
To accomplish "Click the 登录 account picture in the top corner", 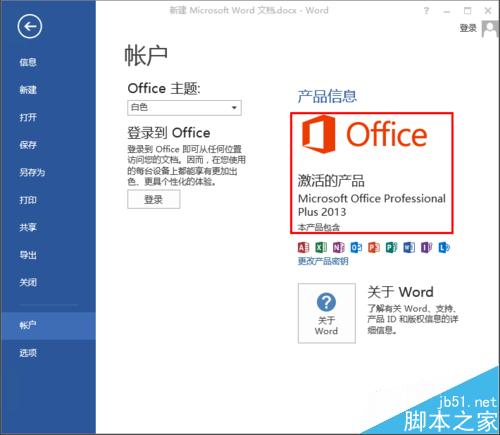I will pyautogui.click(x=490, y=29).
